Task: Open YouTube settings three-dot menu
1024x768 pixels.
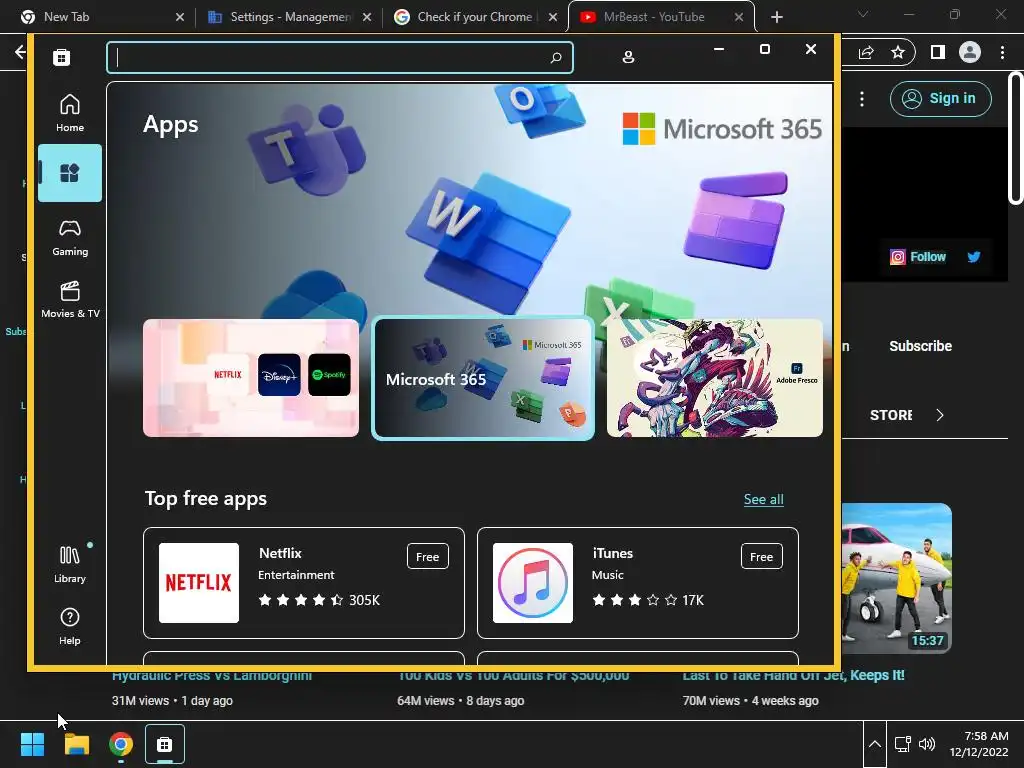Action: 862,99
